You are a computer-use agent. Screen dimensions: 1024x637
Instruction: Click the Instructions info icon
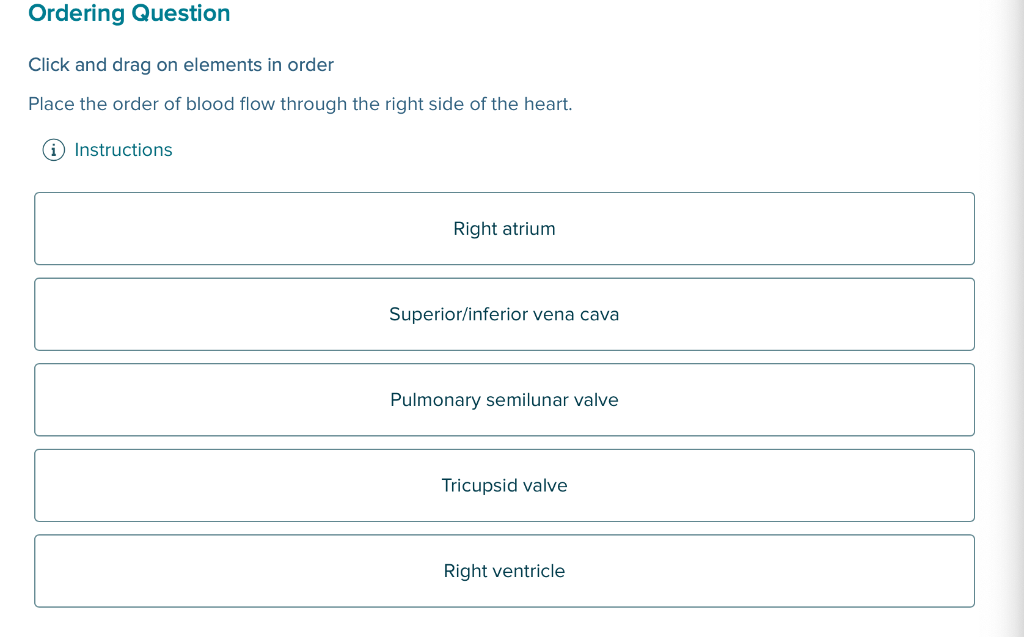click(54, 150)
